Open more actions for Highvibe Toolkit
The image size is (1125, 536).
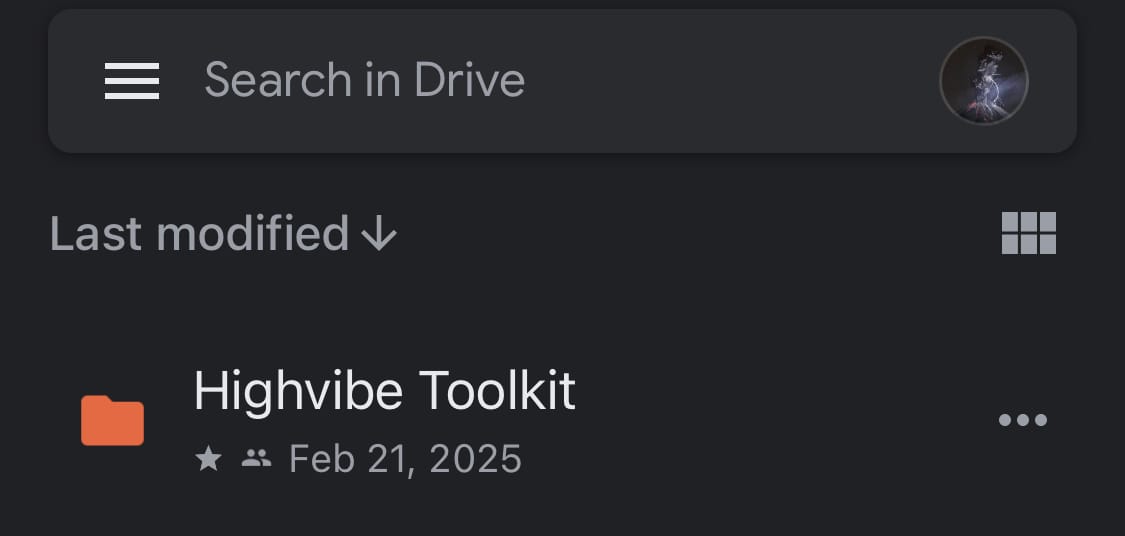tap(1023, 420)
